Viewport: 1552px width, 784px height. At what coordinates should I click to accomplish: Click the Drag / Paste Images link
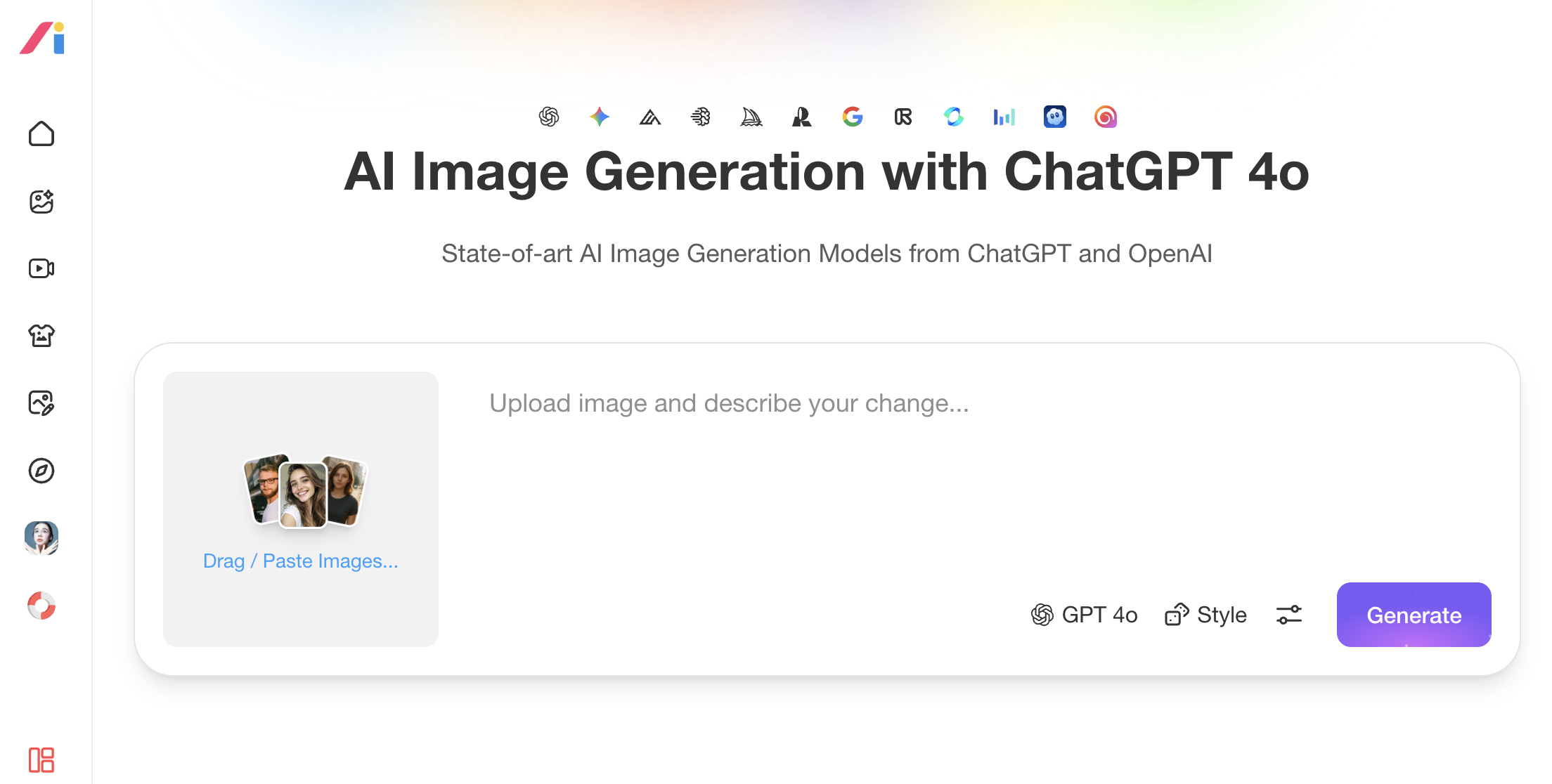[300, 561]
